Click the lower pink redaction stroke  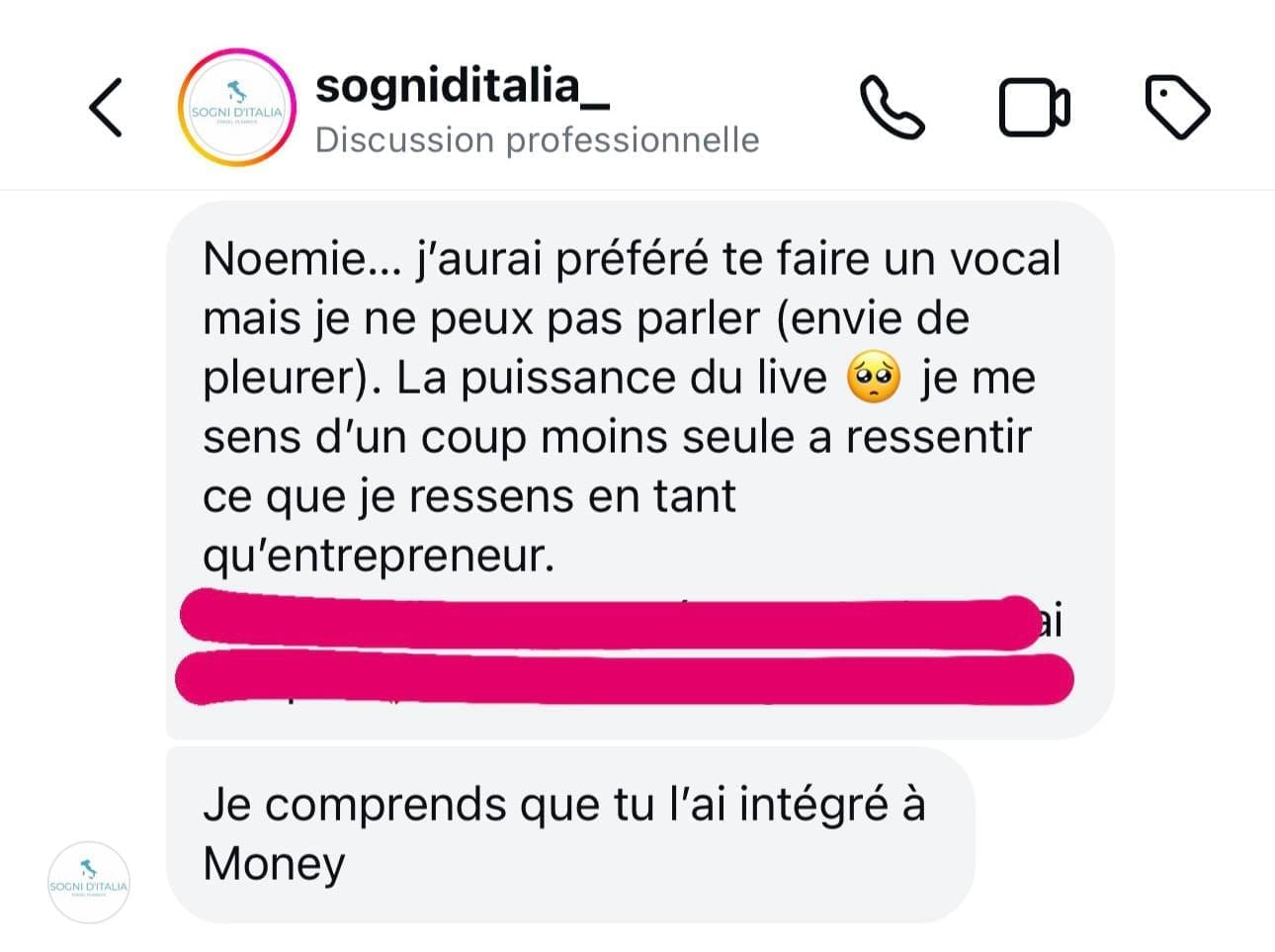tap(623, 677)
